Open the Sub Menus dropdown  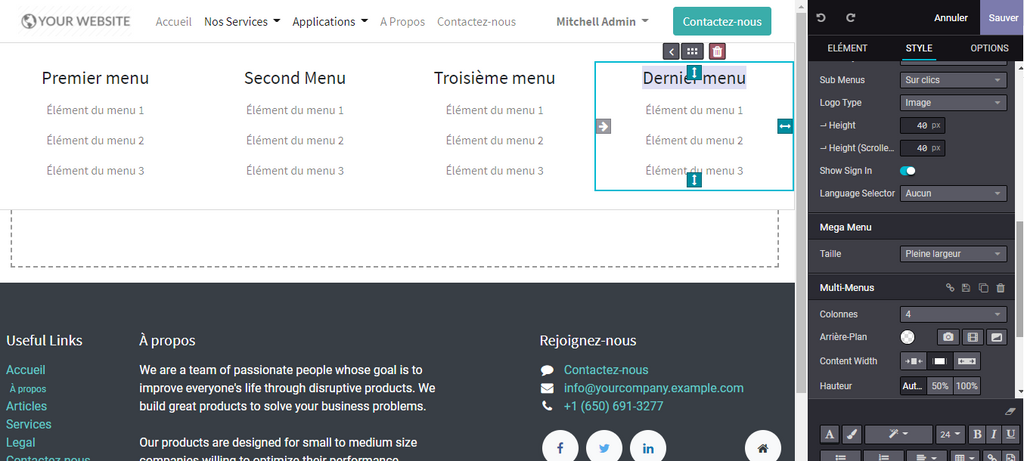[953, 80]
